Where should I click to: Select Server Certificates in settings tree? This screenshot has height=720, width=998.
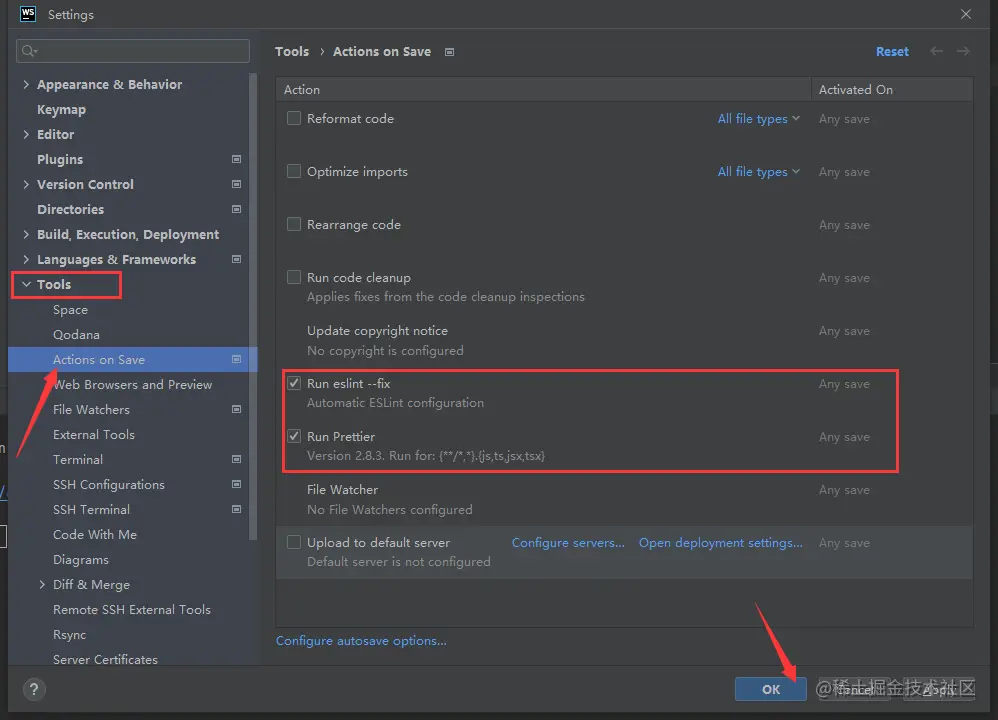(x=105, y=660)
